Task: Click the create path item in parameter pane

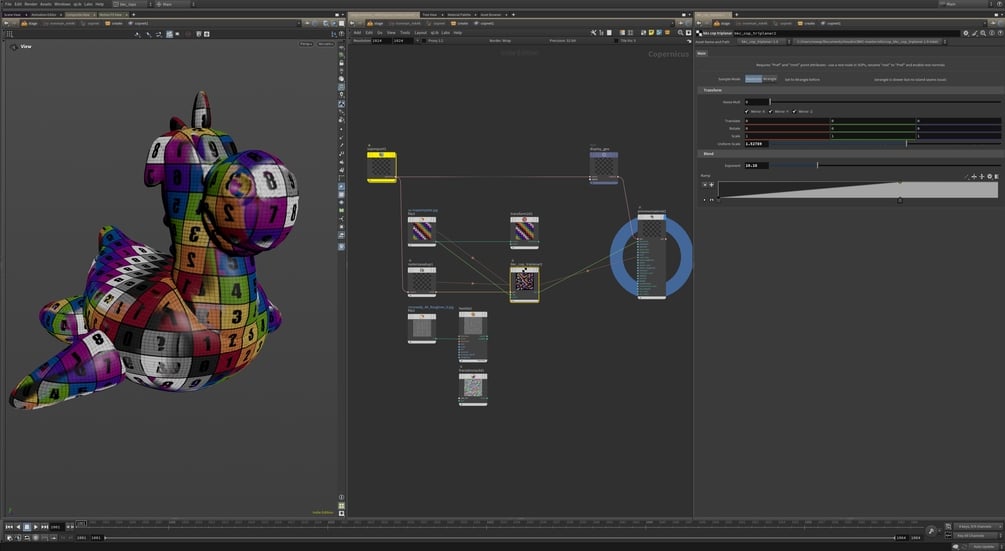Action: point(806,23)
